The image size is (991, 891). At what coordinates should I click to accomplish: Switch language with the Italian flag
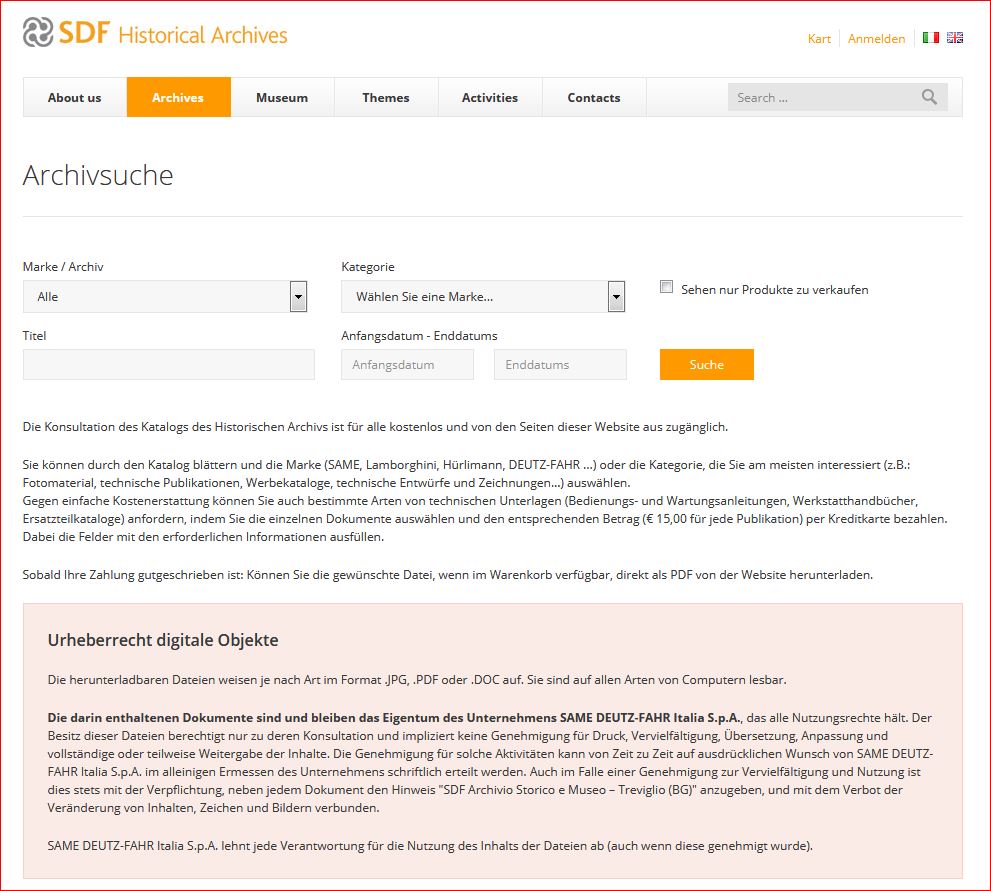[930, 38]
